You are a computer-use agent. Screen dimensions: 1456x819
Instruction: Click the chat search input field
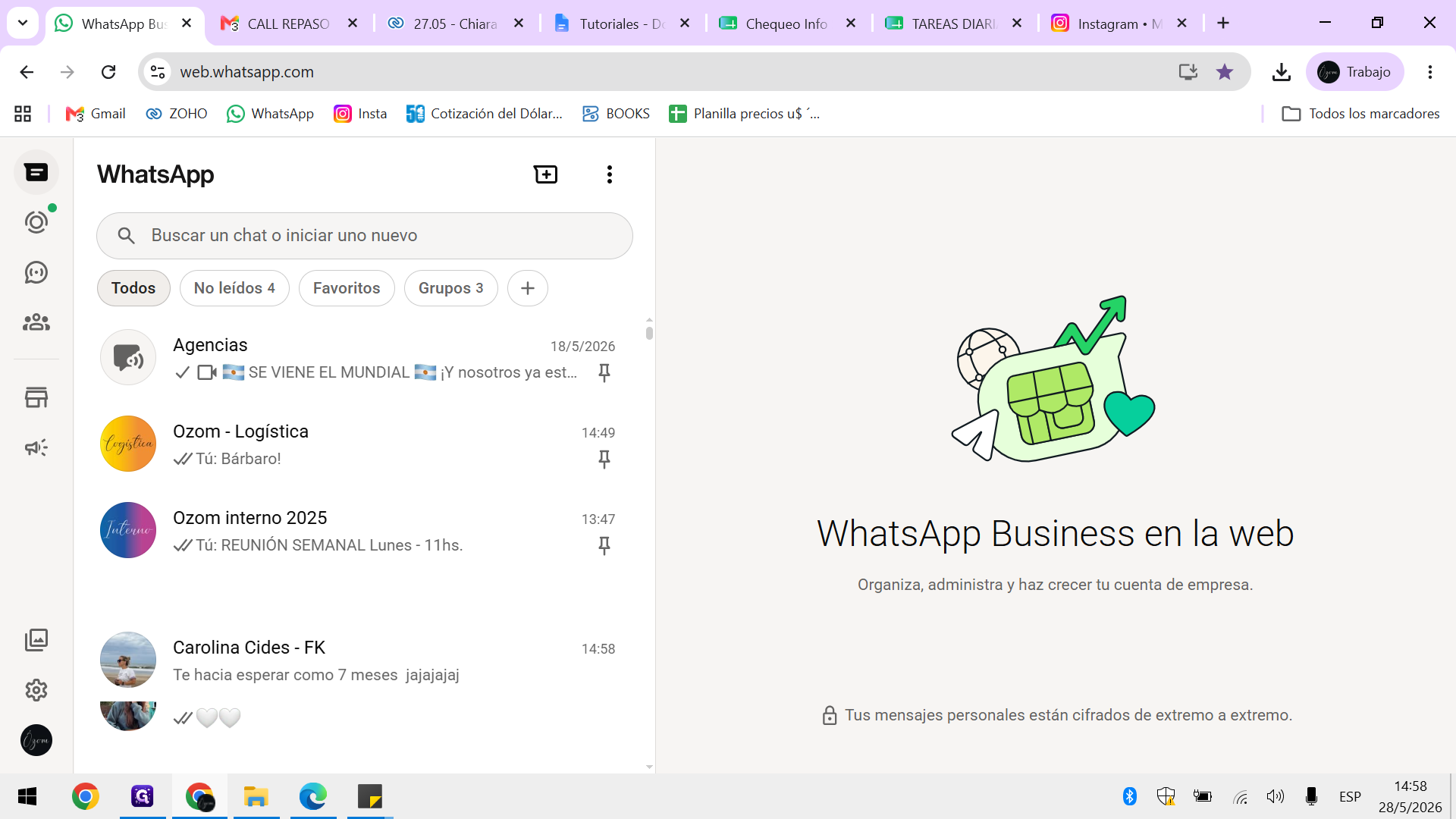click(365, 236)
